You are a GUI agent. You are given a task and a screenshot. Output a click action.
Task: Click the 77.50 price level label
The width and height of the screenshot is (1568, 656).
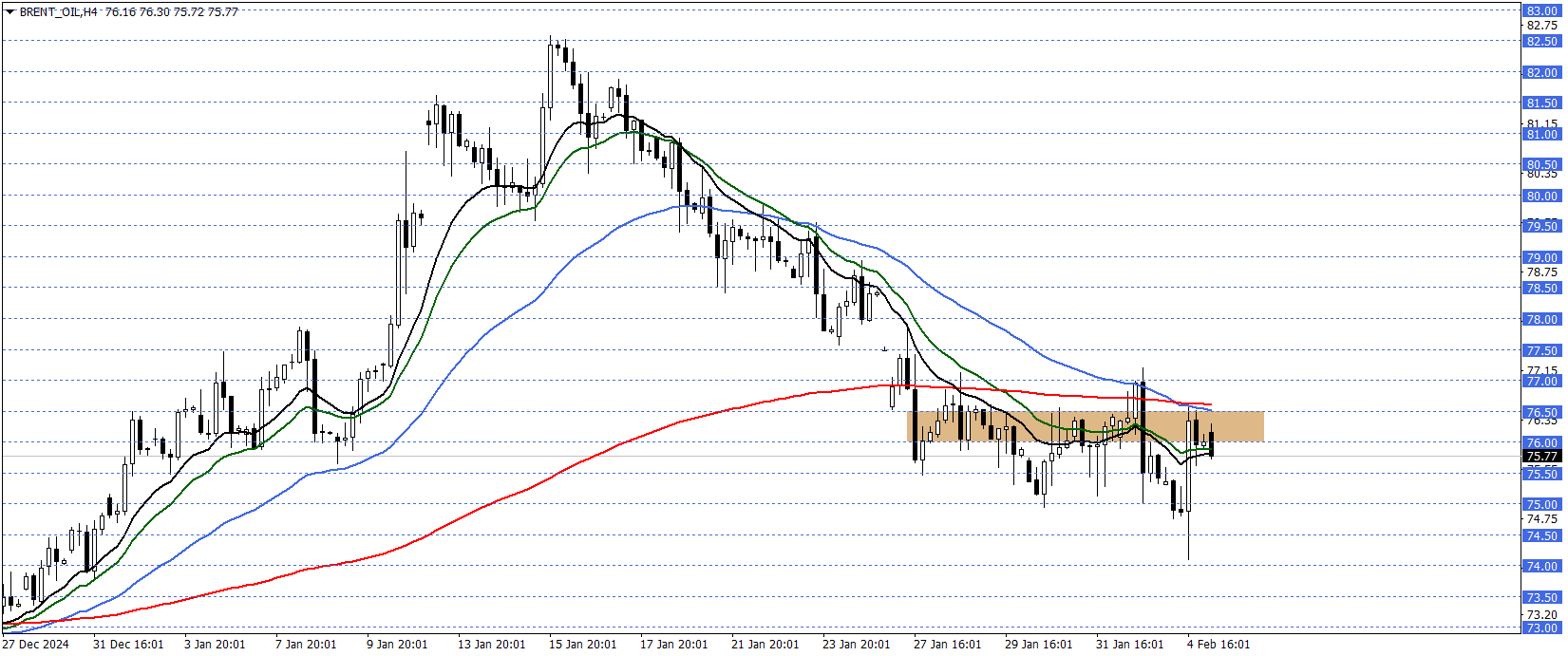[x=1541, y=350]
